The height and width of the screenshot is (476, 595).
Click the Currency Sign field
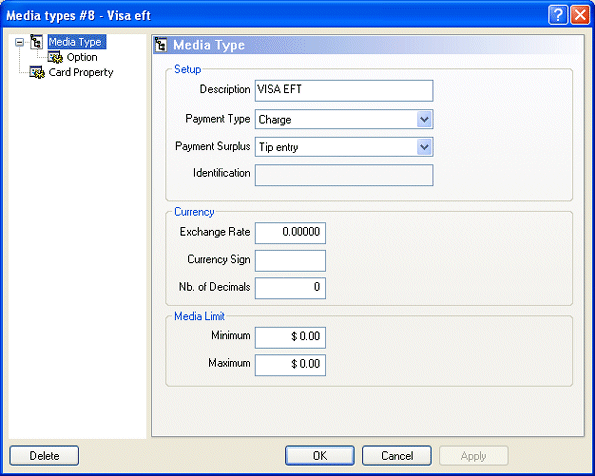pos(290,261)
